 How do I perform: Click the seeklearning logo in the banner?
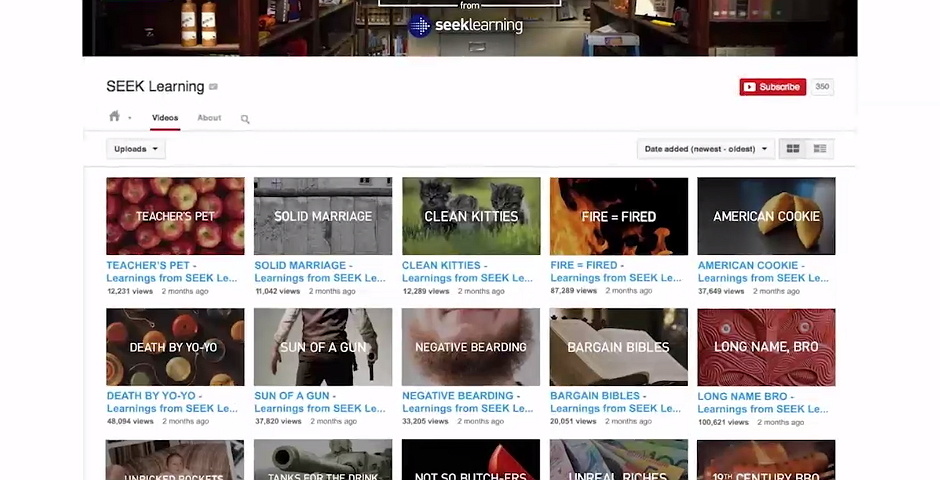click(466, 25)
